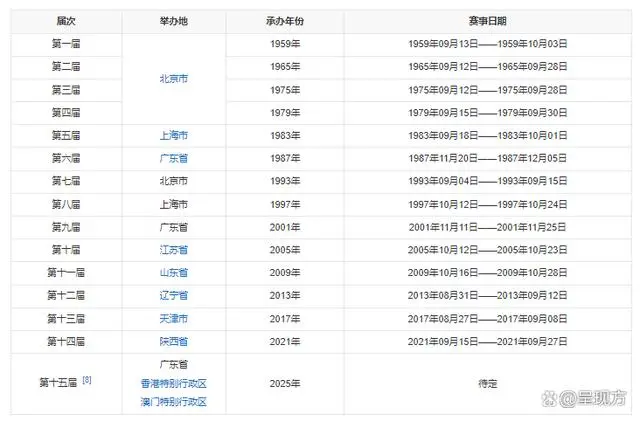The image size is (640, 421).
Task: Click the 举办地 column header
Action: 174,21
